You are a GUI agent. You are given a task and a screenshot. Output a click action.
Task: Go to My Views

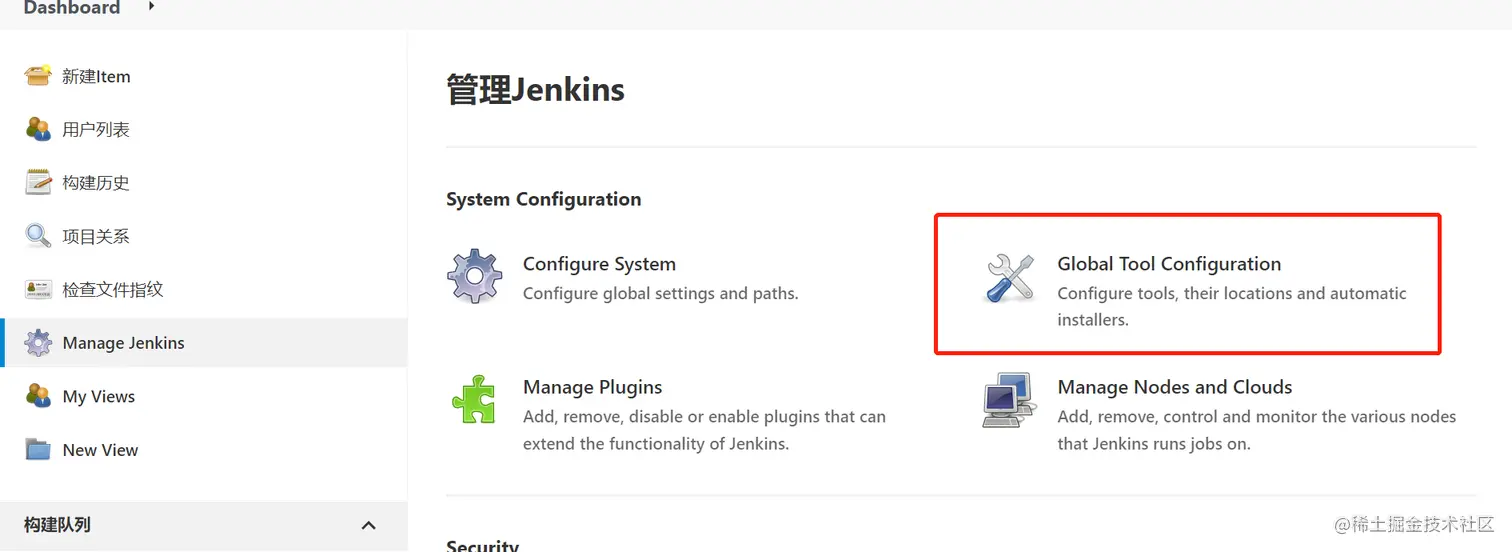(99, 396)
